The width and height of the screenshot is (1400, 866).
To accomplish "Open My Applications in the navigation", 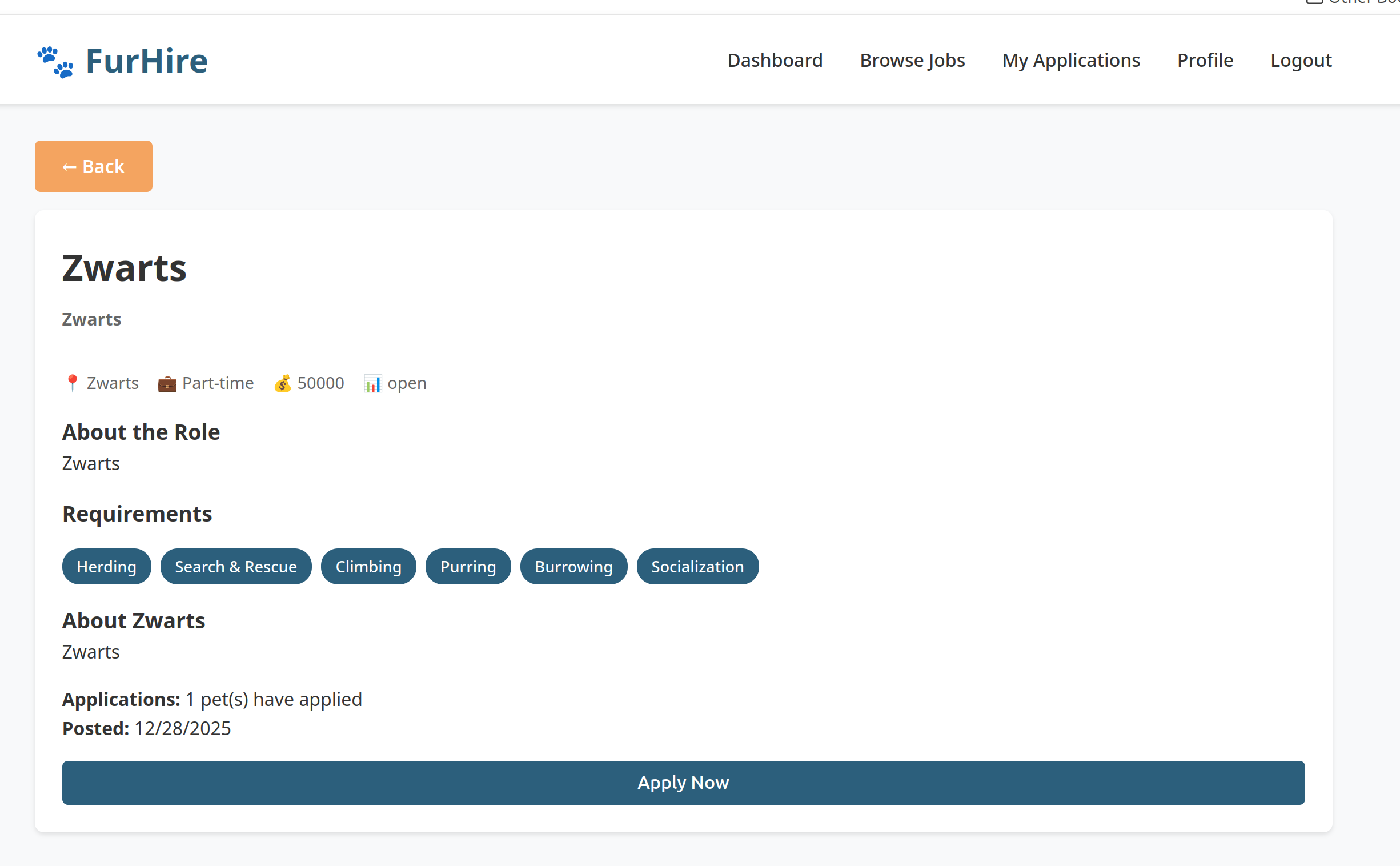I will 1071,60.
